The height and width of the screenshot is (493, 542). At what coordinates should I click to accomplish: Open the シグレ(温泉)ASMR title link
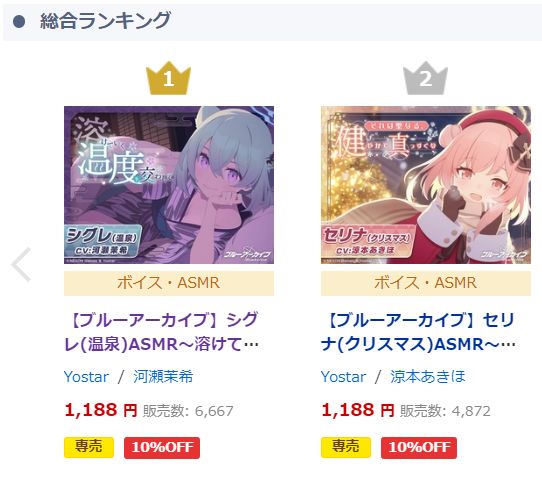point(162,332)
